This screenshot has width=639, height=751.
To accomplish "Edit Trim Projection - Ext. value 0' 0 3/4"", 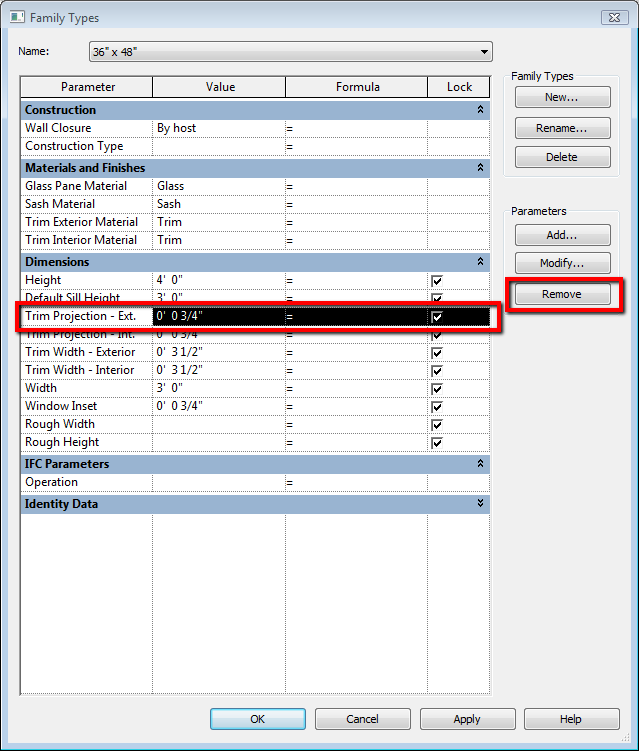I will (x=218, y=317).
